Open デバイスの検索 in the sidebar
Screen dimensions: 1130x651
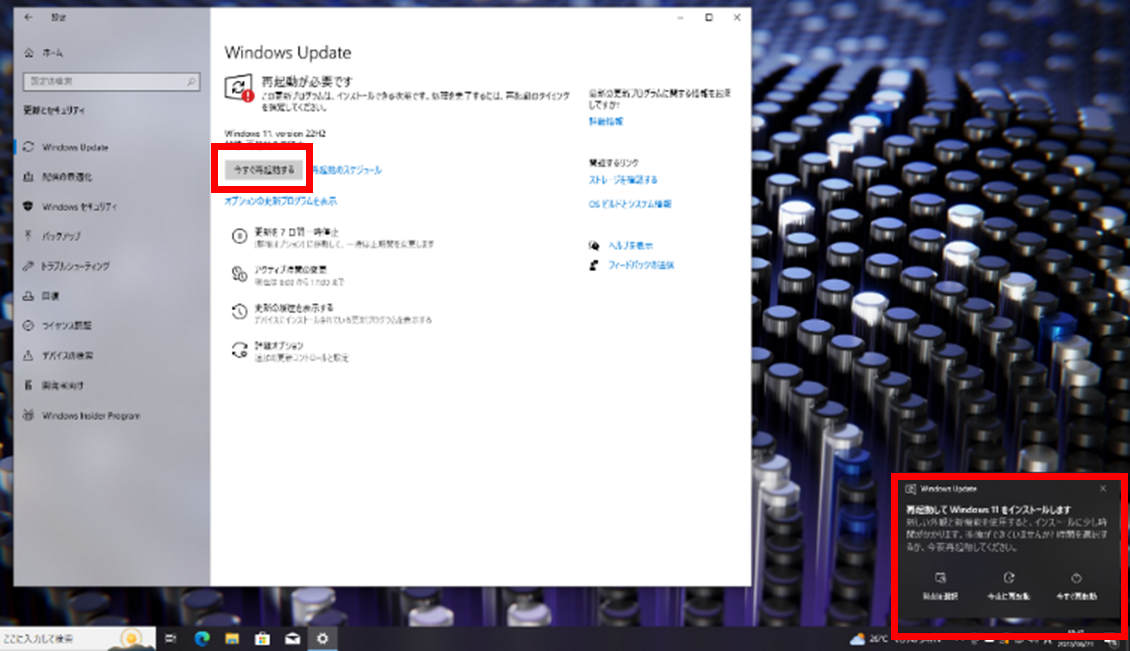pos(58,355)
